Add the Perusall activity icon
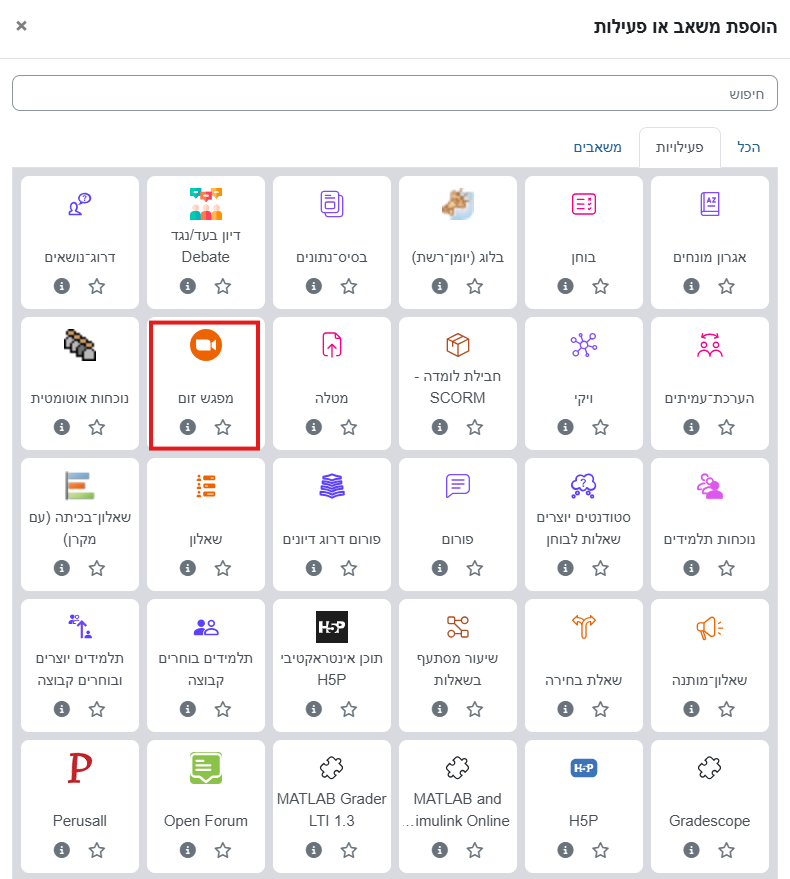This screenshot has height=879, width=790. point(80,768)
